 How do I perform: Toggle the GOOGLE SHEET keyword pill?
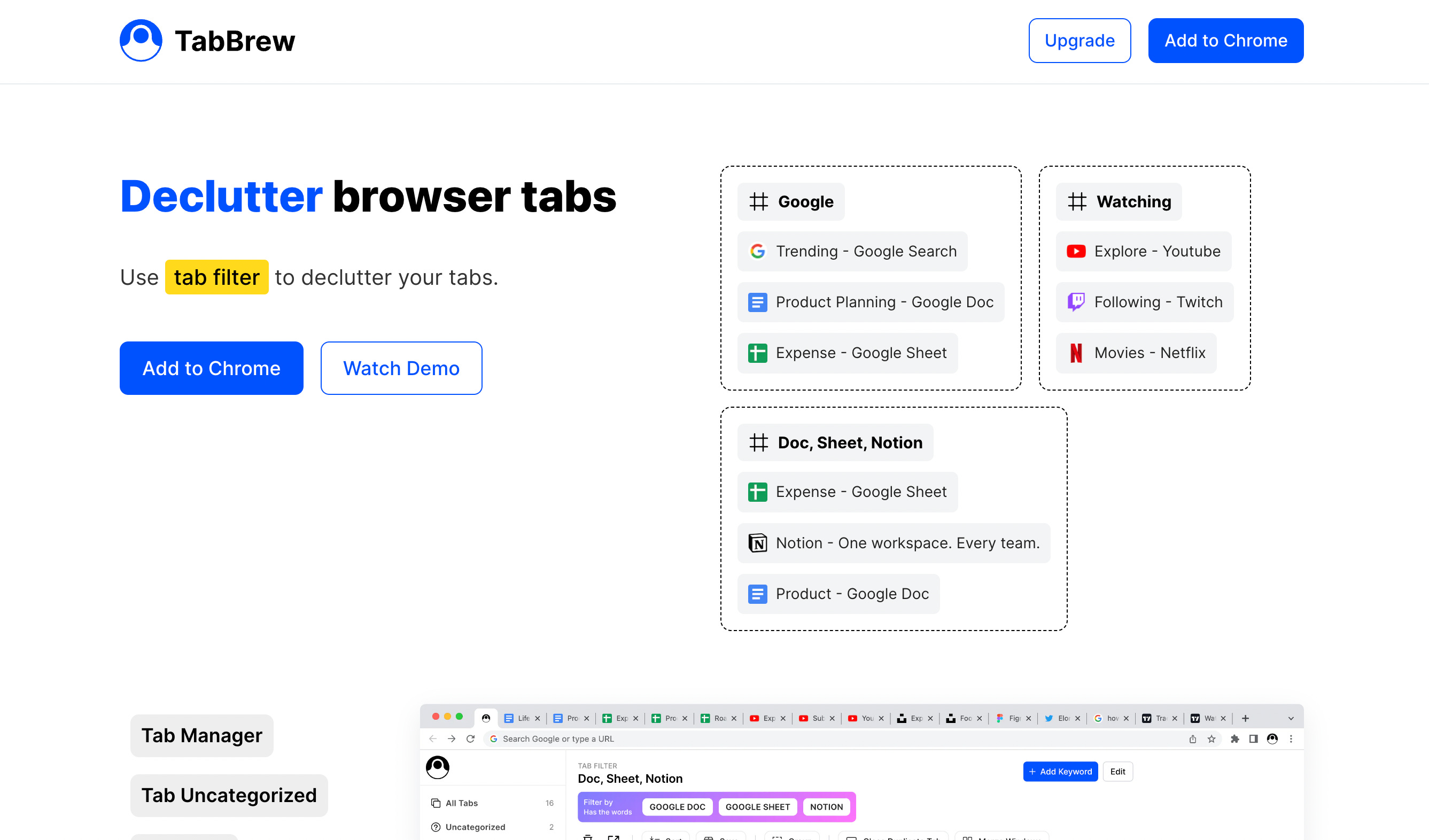(x=758, y=806)
